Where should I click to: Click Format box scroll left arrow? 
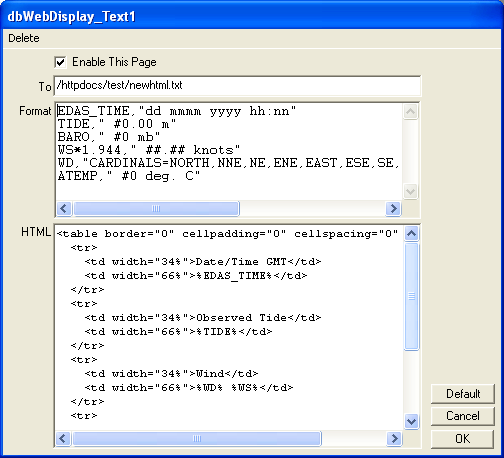(64, 209)
